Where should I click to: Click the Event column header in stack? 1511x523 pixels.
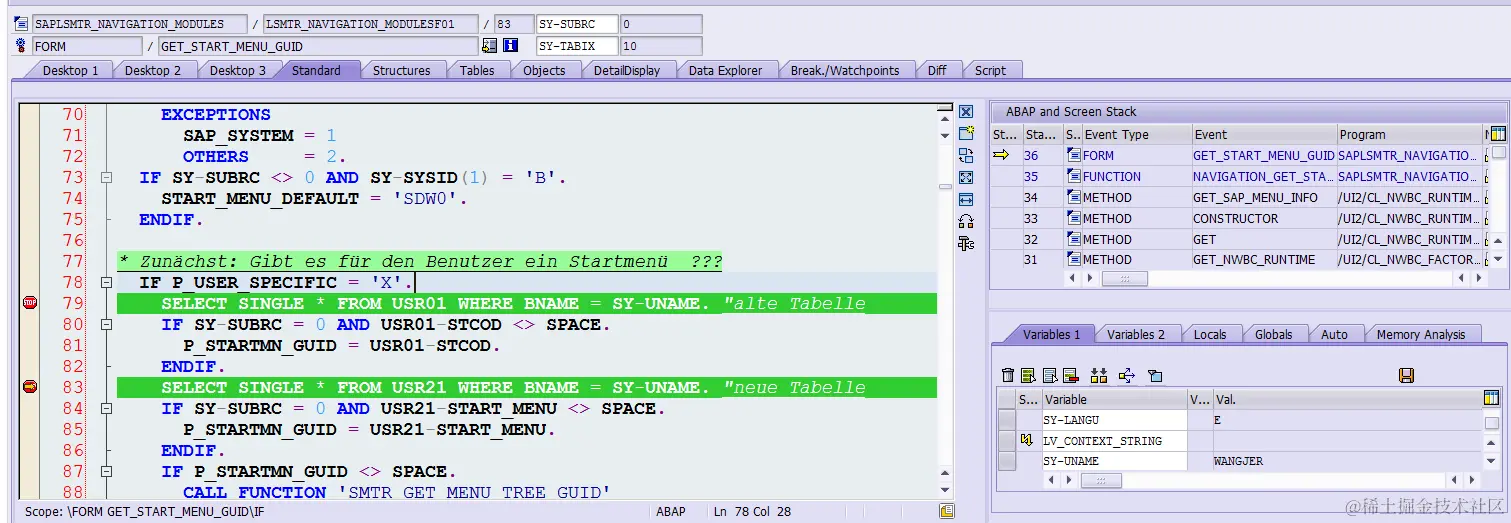pyautogui.click(x=1264, y=134)
